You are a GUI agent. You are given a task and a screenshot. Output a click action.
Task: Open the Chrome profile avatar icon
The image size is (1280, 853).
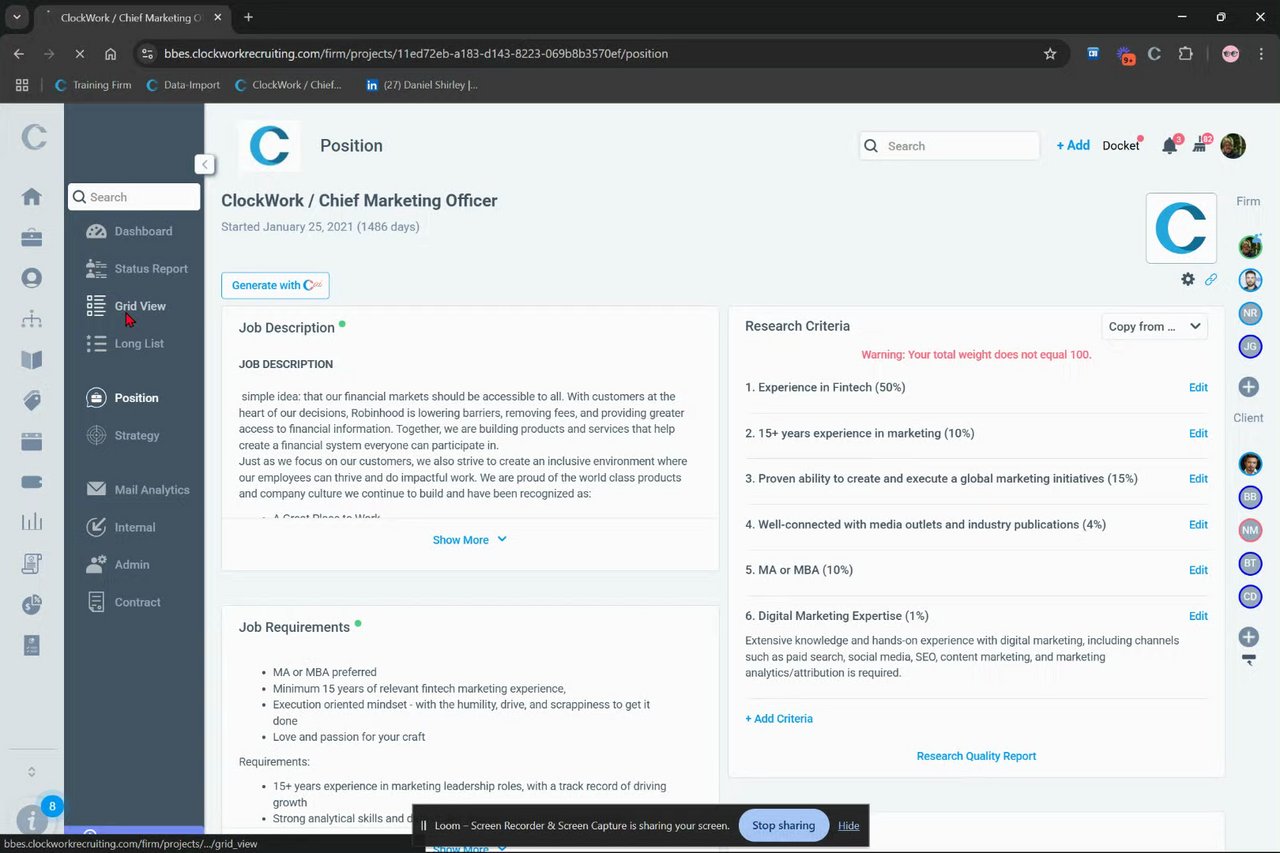(1231, 54)
